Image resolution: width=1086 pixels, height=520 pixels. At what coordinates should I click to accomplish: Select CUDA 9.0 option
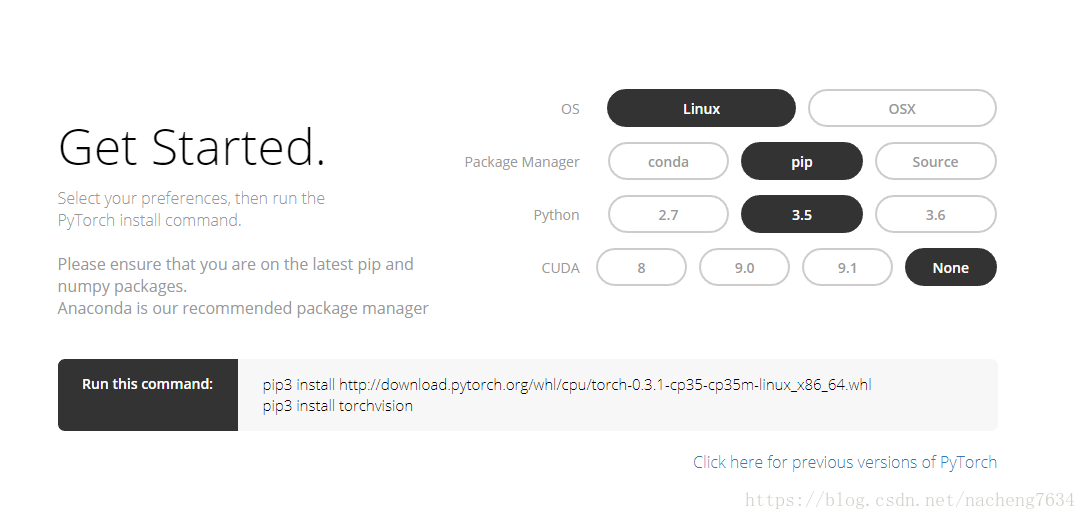pos(744,267)
